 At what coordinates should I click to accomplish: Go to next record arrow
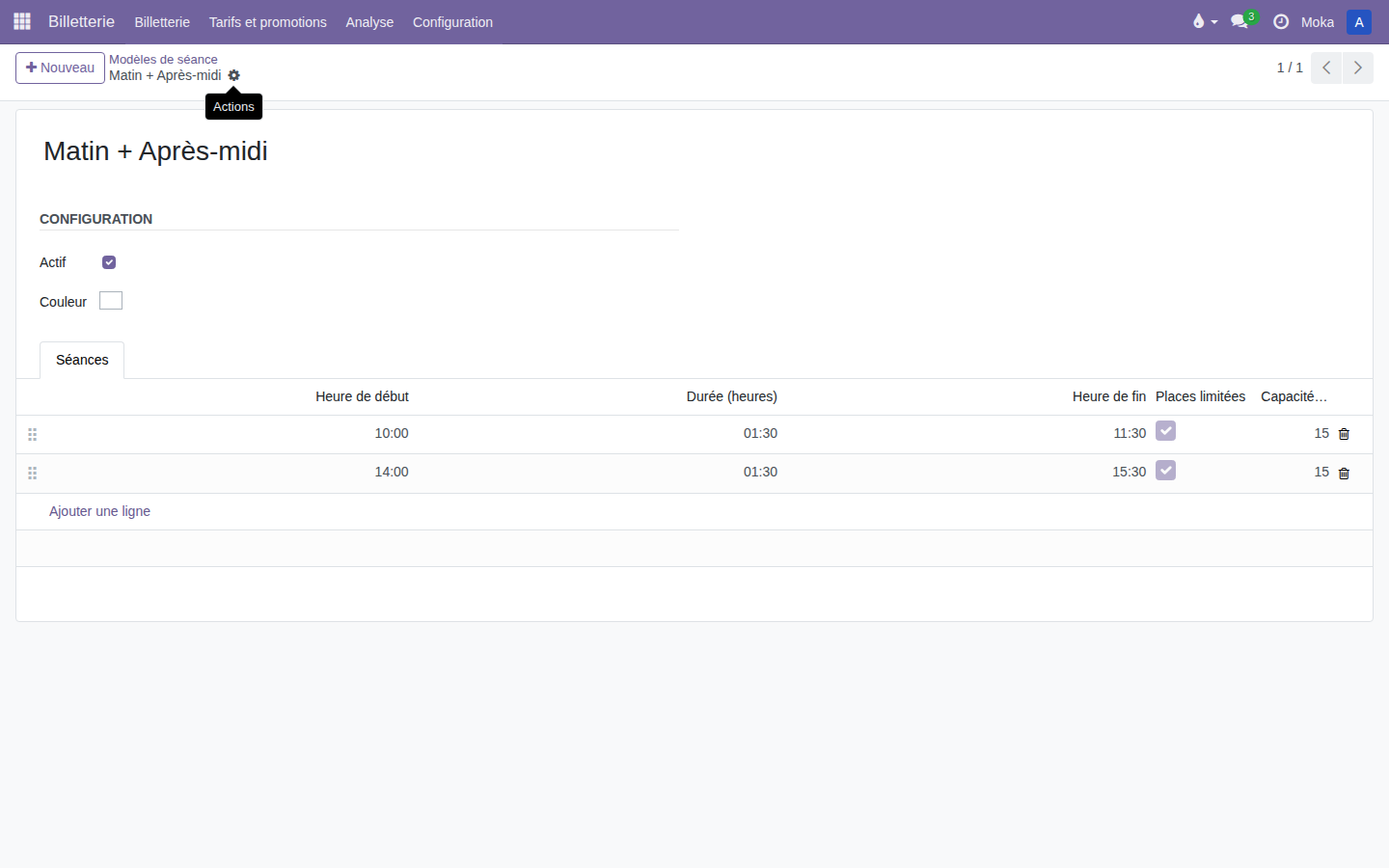point(1358,68)
